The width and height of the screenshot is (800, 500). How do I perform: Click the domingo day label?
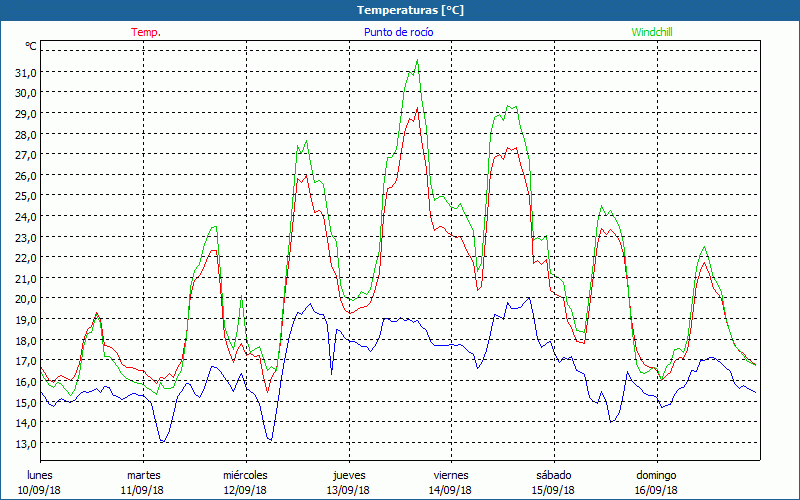coord(656,475)
